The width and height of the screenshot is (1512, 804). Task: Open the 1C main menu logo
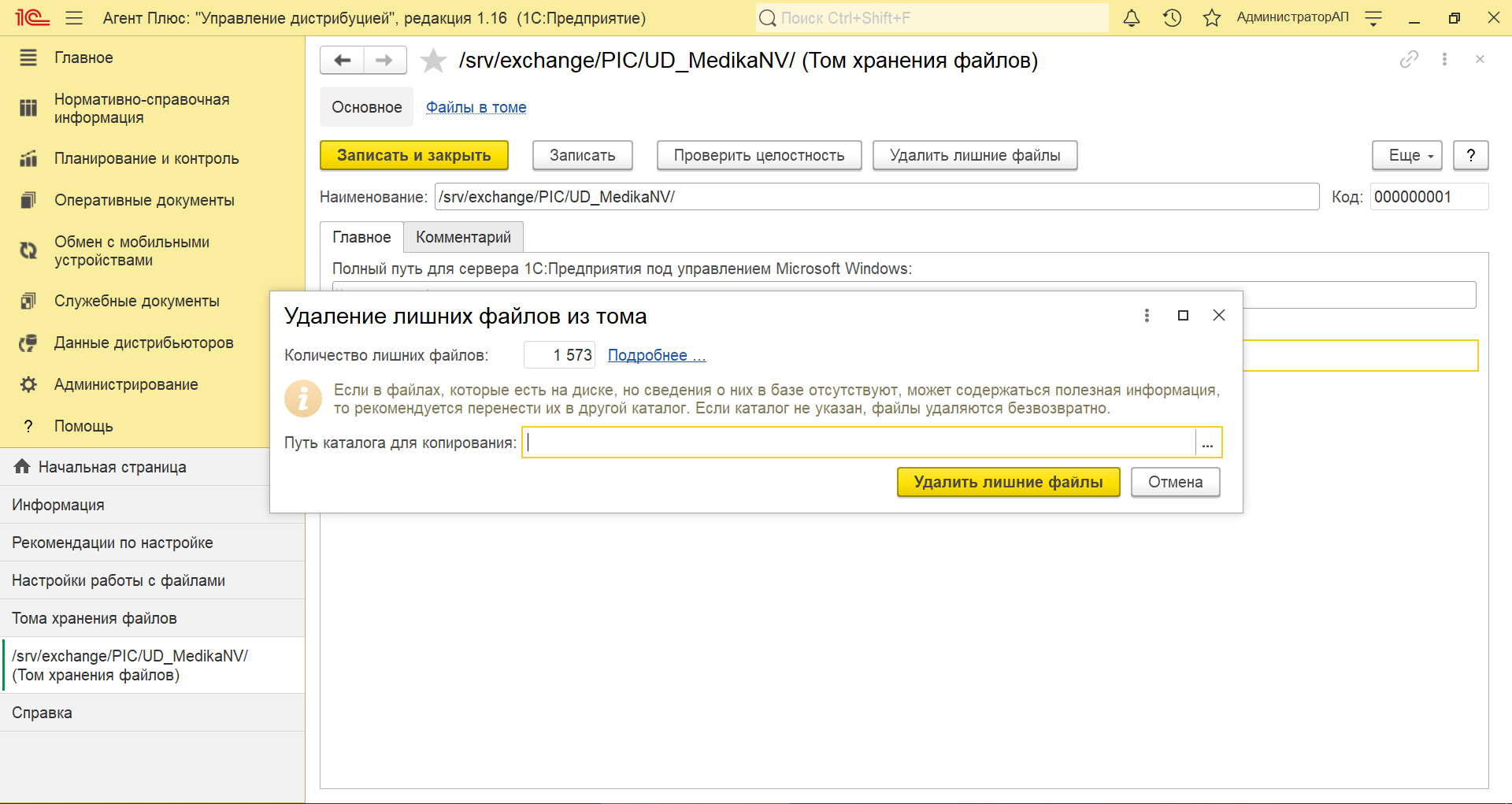click(x=32, y=17)
